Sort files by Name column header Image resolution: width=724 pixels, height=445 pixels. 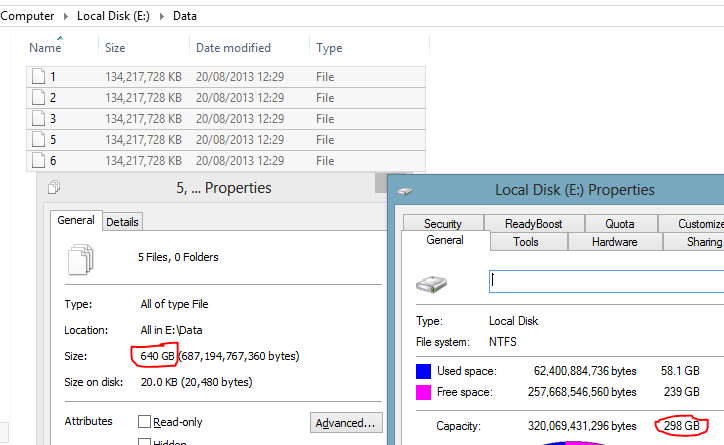coord(45,48)
